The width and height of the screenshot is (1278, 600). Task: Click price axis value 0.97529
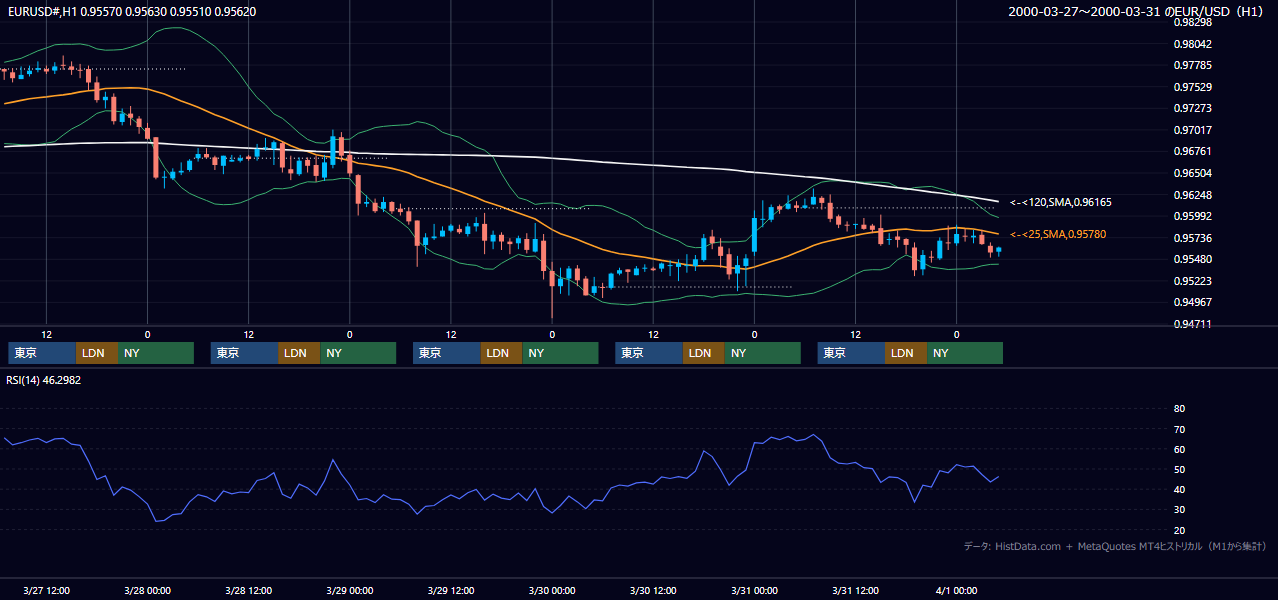(x=1193, y=87)
